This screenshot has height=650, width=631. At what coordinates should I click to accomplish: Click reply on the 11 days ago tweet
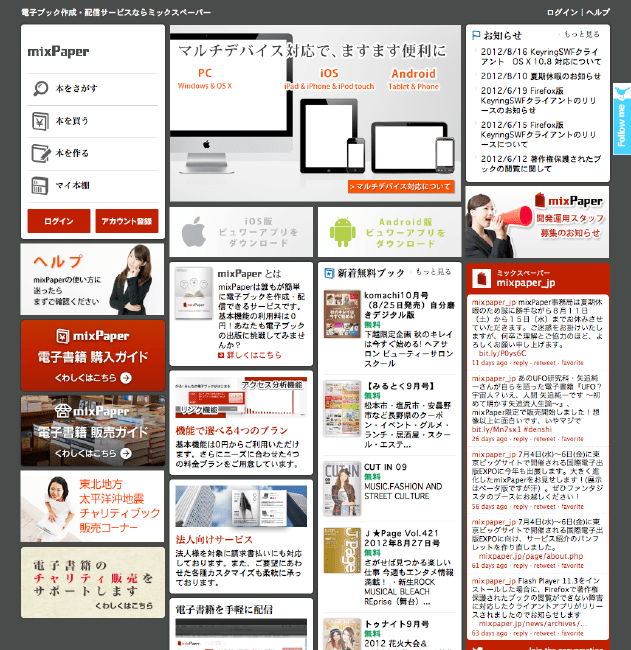521,363
